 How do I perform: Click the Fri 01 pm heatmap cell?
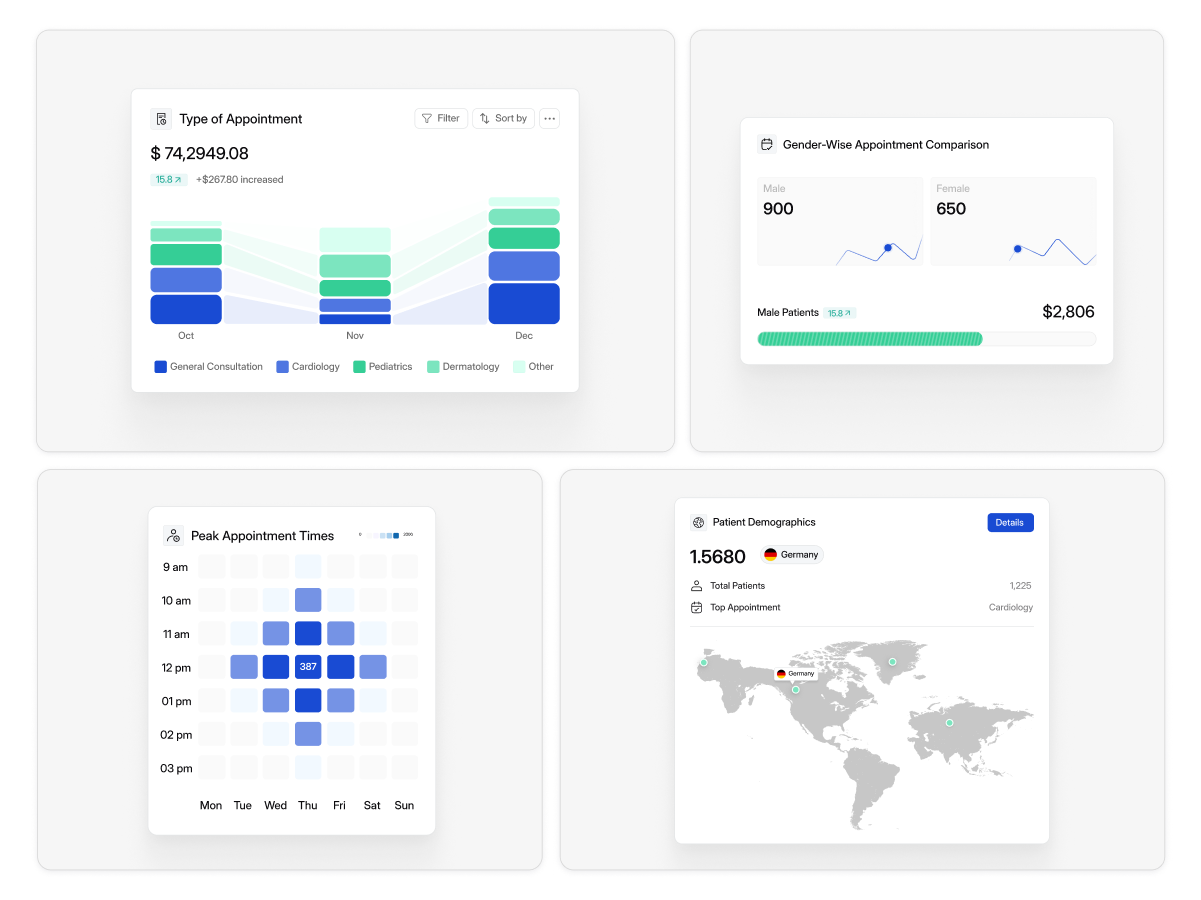pos(341,700)
